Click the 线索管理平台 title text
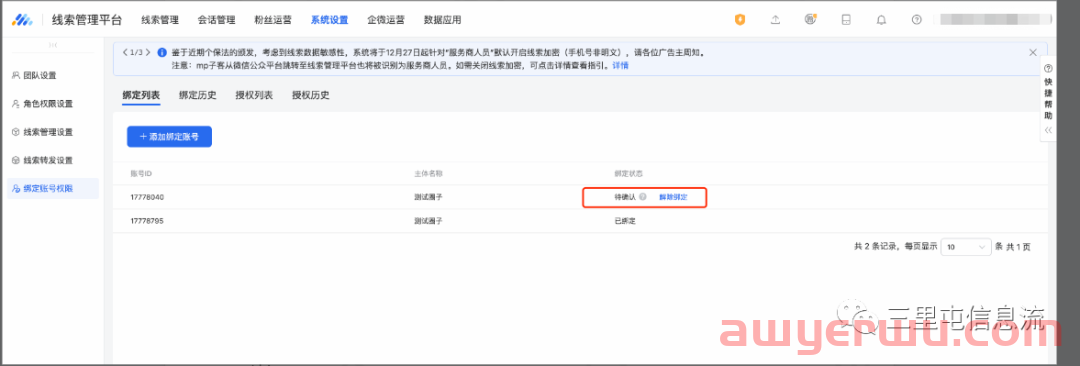Image resolution: width=1080 pixels, height=366 pixels. point(87,20)
